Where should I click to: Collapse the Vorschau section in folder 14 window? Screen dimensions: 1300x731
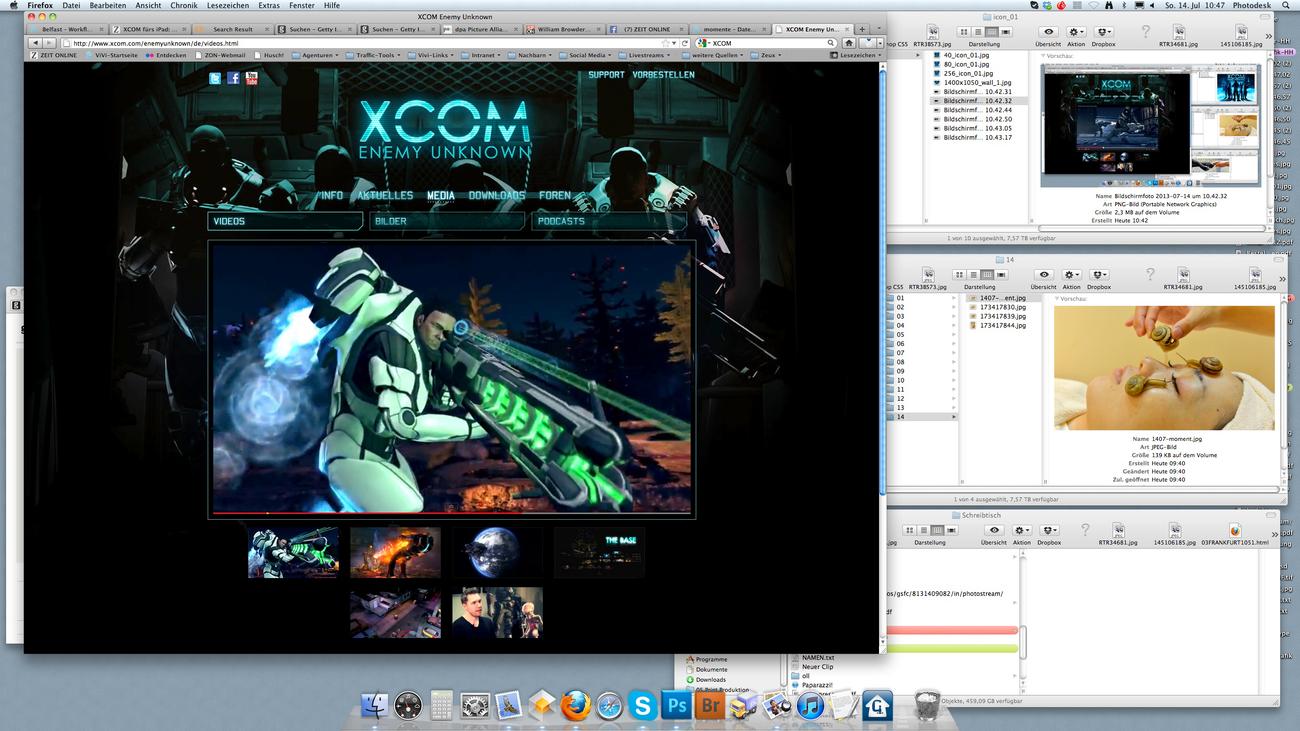coord(1057,299)
